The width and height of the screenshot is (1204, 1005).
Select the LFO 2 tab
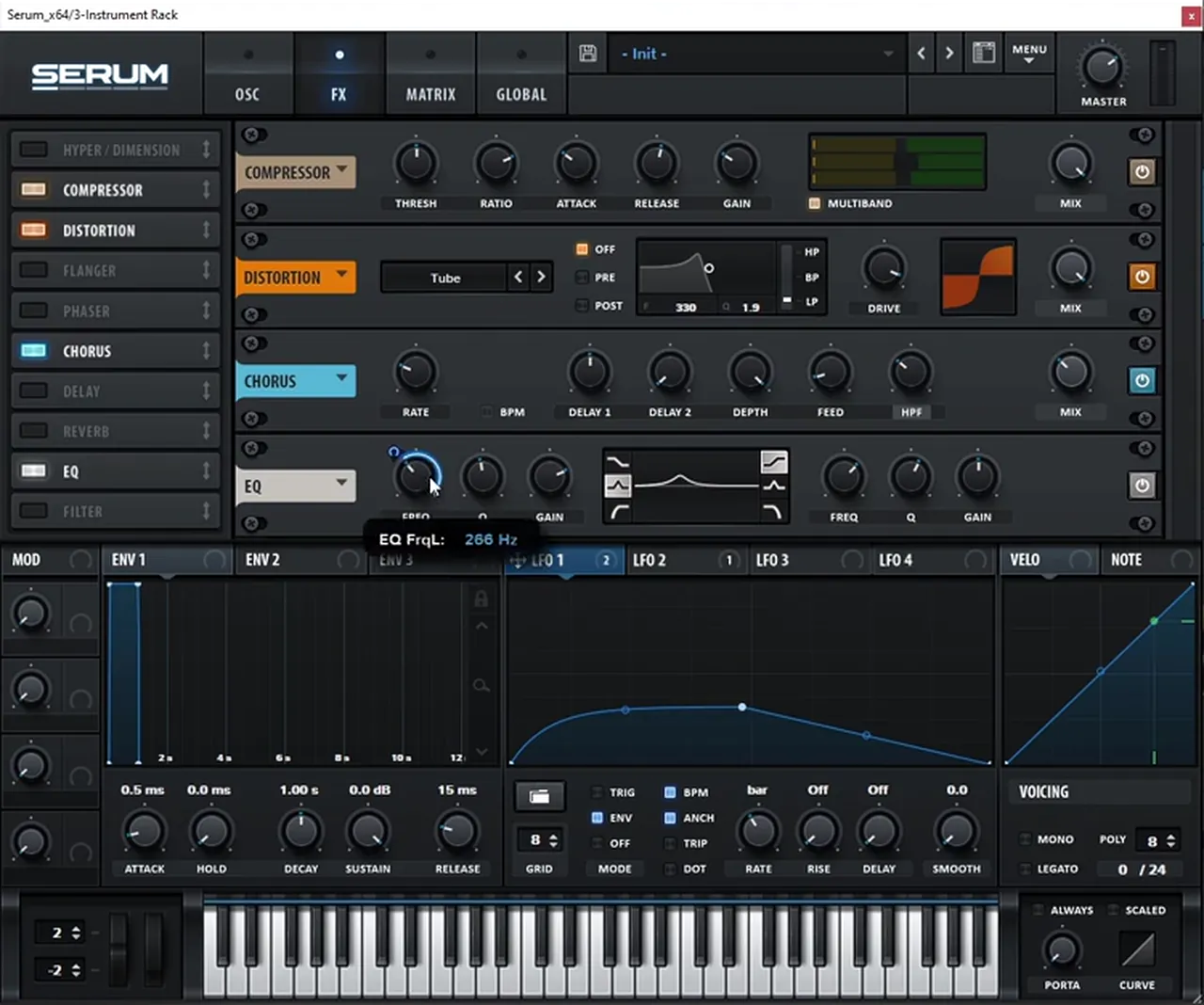(684, 560)
